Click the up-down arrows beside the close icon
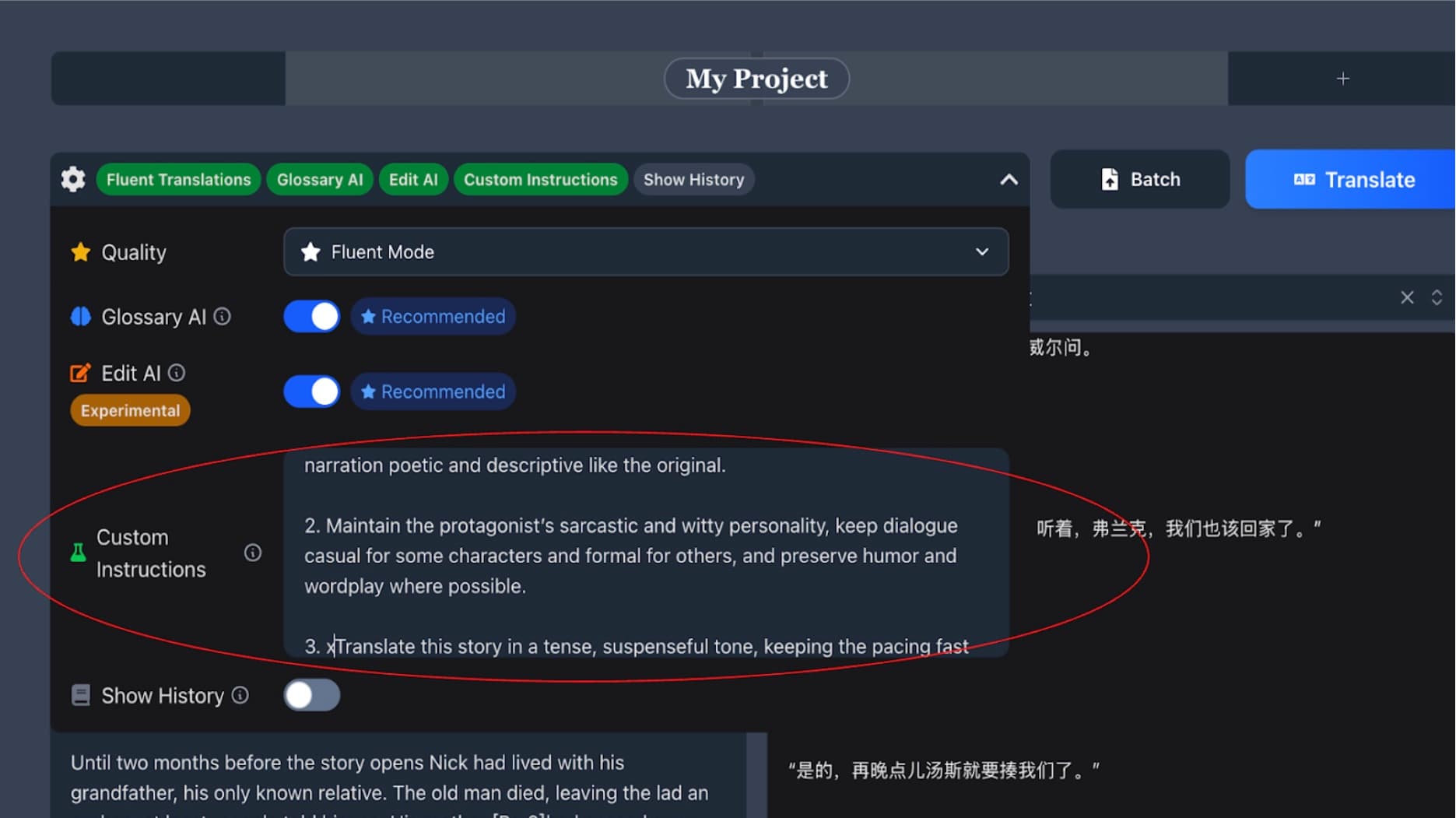This screenshot has height=818, width=1456. (x=1437, y=298)
